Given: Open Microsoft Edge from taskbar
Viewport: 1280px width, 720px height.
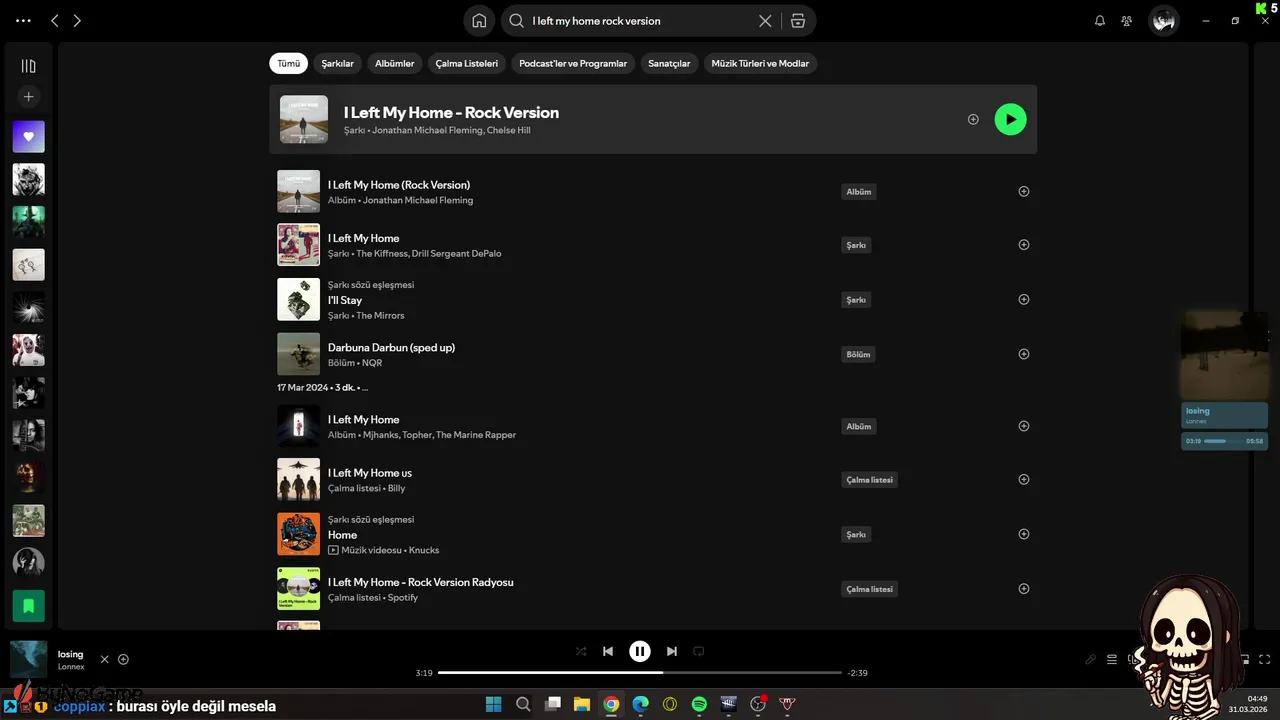Looking at the screenshot, I should point(641,704).
